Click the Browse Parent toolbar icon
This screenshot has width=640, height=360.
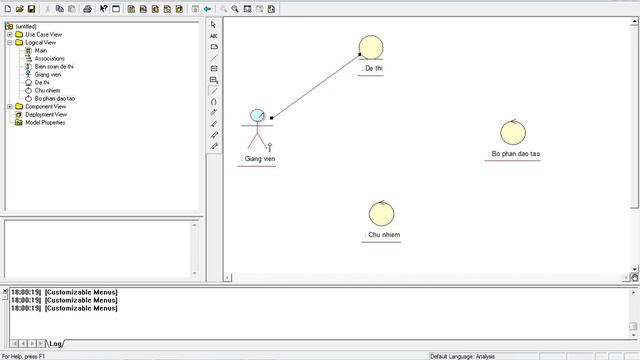(x=195, y=9)
